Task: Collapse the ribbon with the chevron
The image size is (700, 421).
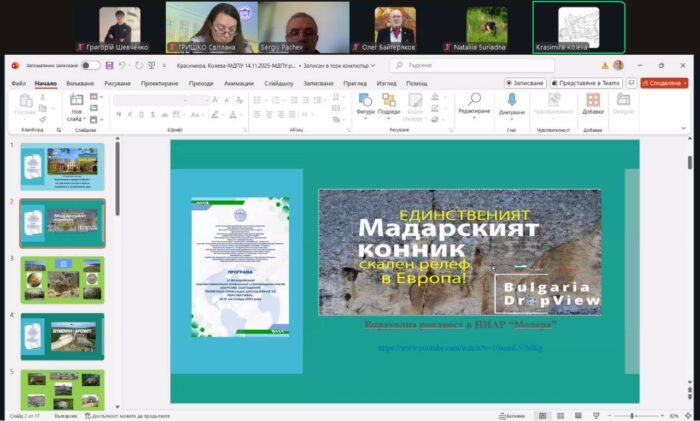Action: (685, 128)
